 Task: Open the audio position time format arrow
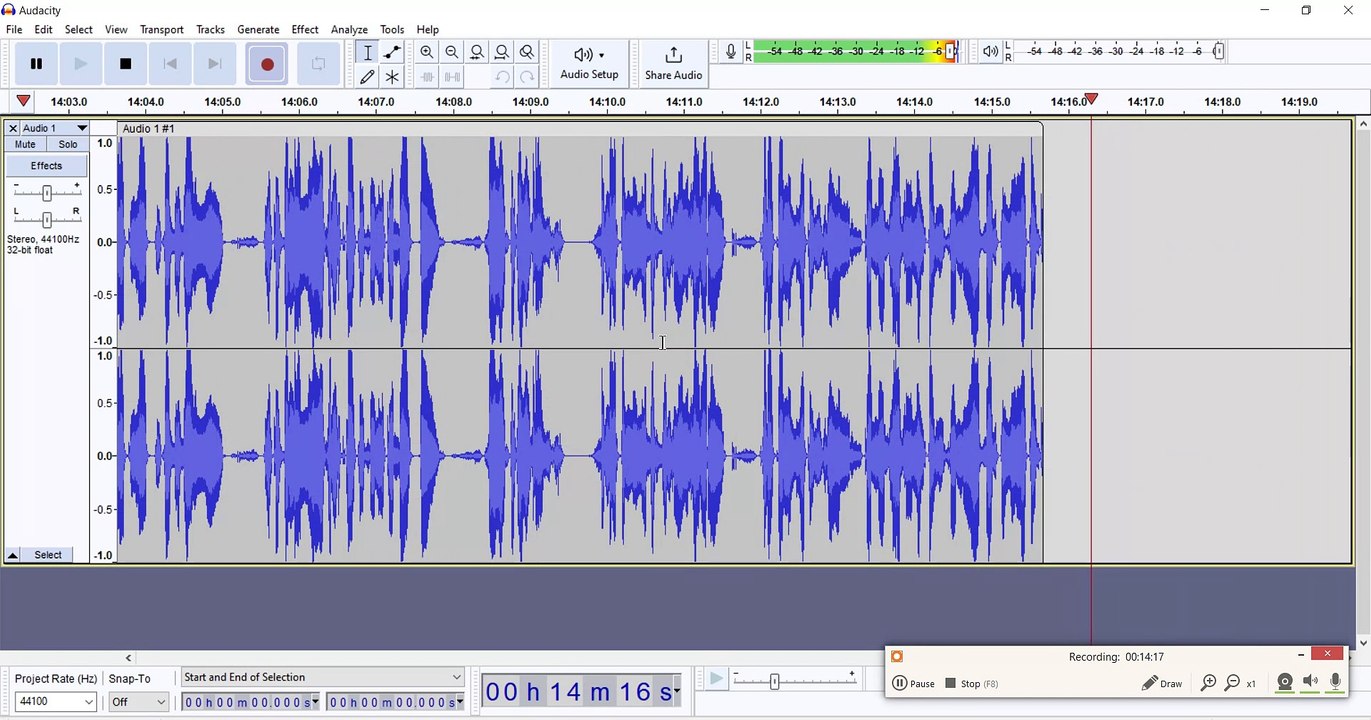pos(677,691)
